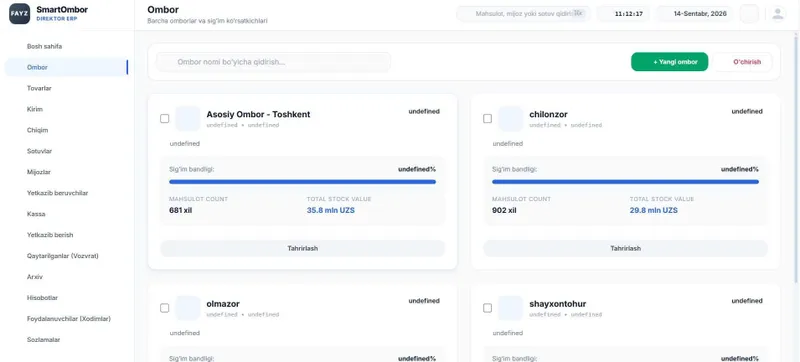Screen dimensions: 800x362
Task: Click the page vertical scrollbar
Action: tap(796, 158)
